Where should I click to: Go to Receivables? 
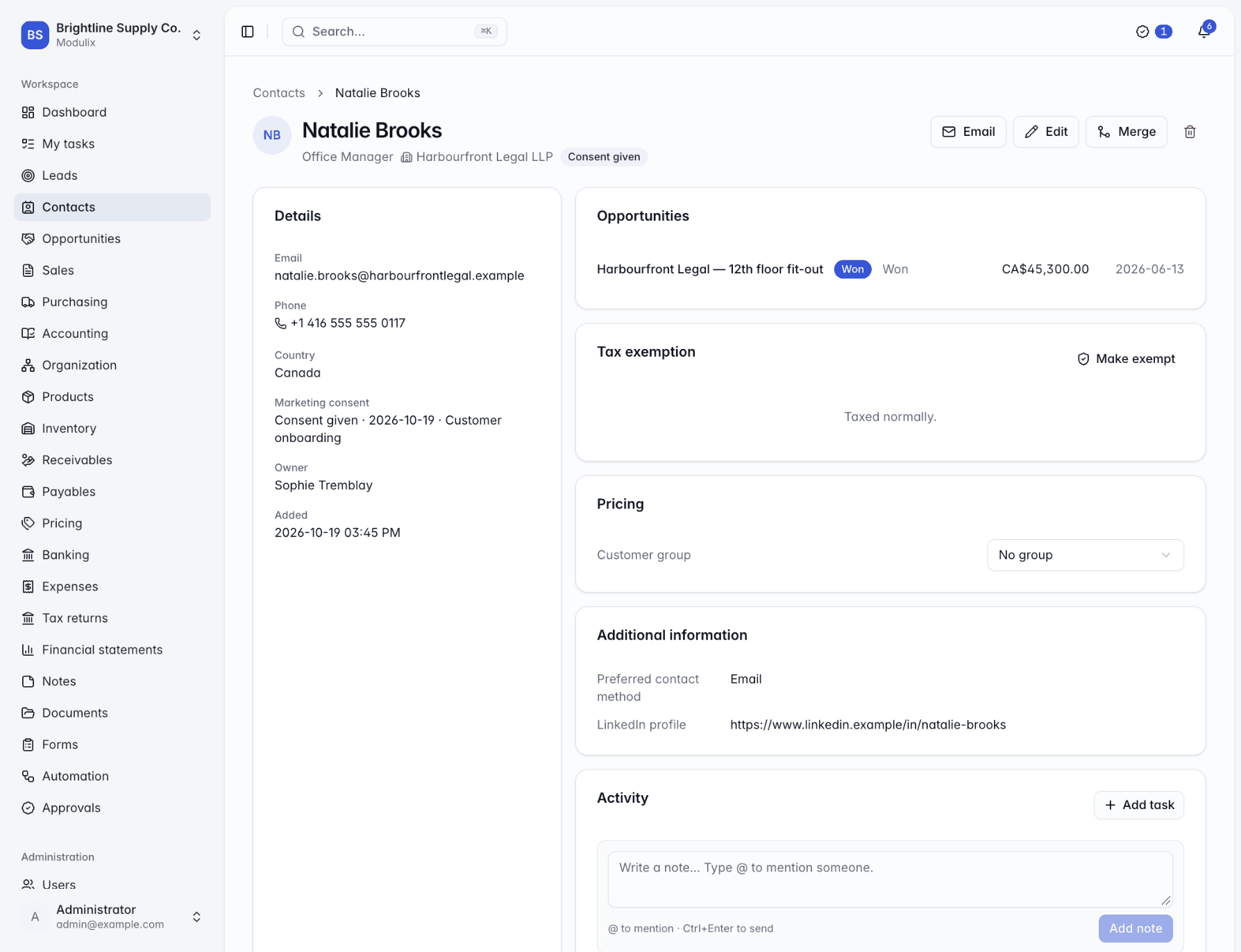(x=112, y=460)
